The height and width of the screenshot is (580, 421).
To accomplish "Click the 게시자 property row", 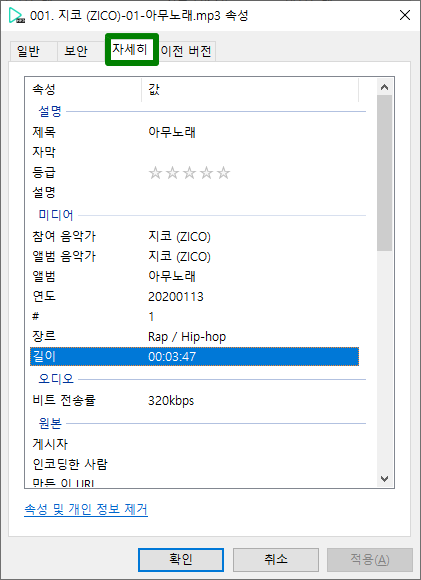I will pyautogui.click(x=194, y=444).
